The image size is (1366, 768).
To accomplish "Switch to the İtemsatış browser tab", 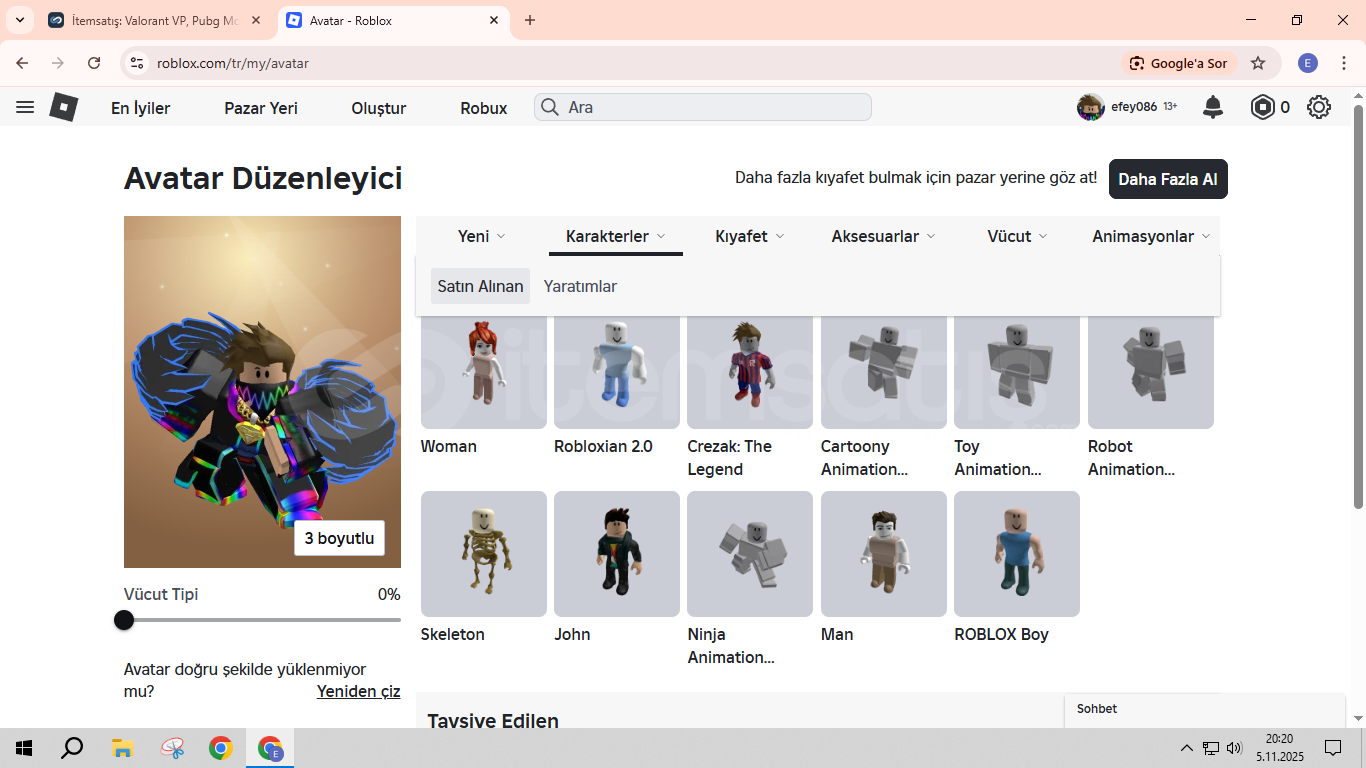I will click(155, 20).
